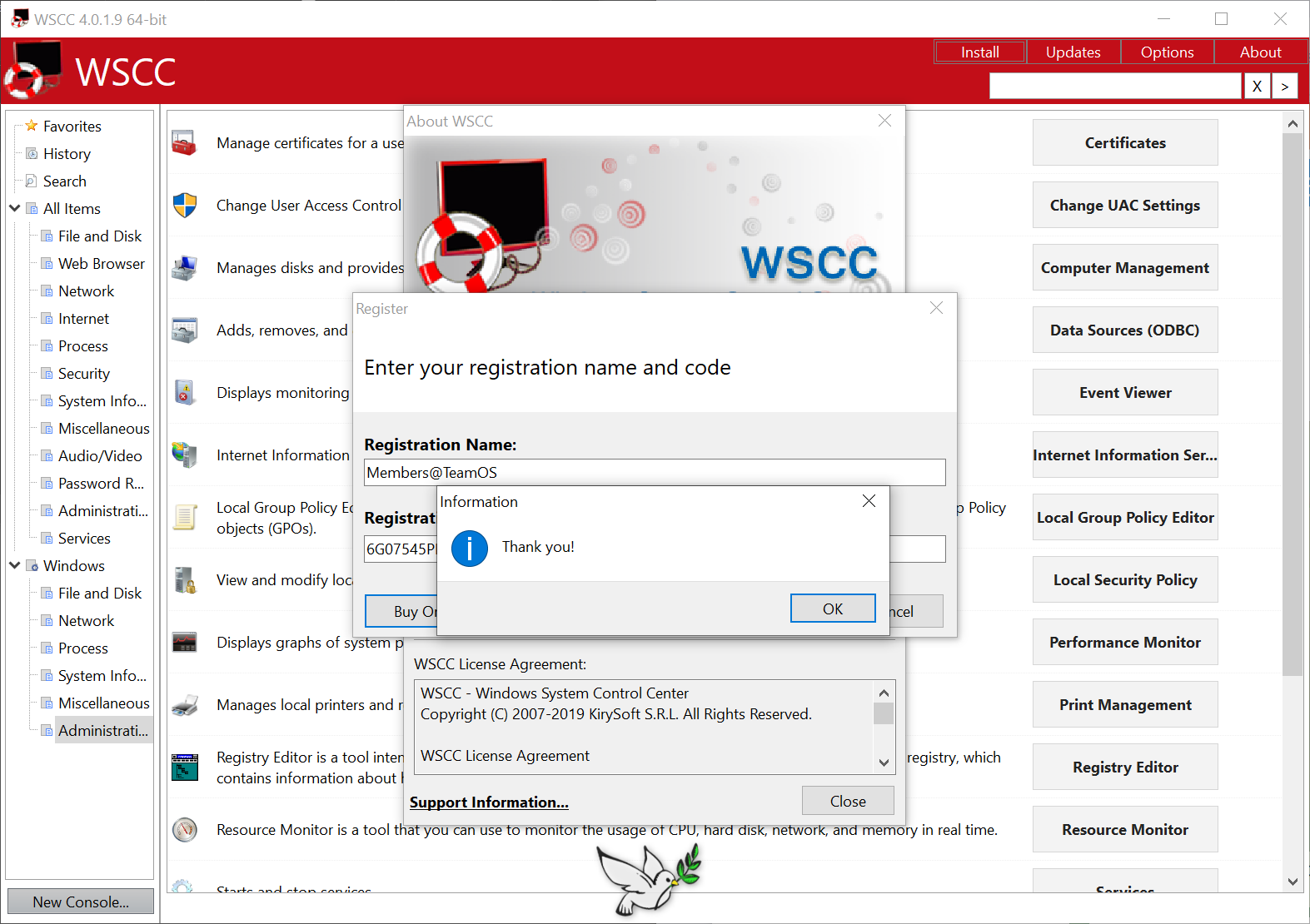The image size is (1310, 924).
Task: Select the Windows tree item
Action: tap(74, 566)
